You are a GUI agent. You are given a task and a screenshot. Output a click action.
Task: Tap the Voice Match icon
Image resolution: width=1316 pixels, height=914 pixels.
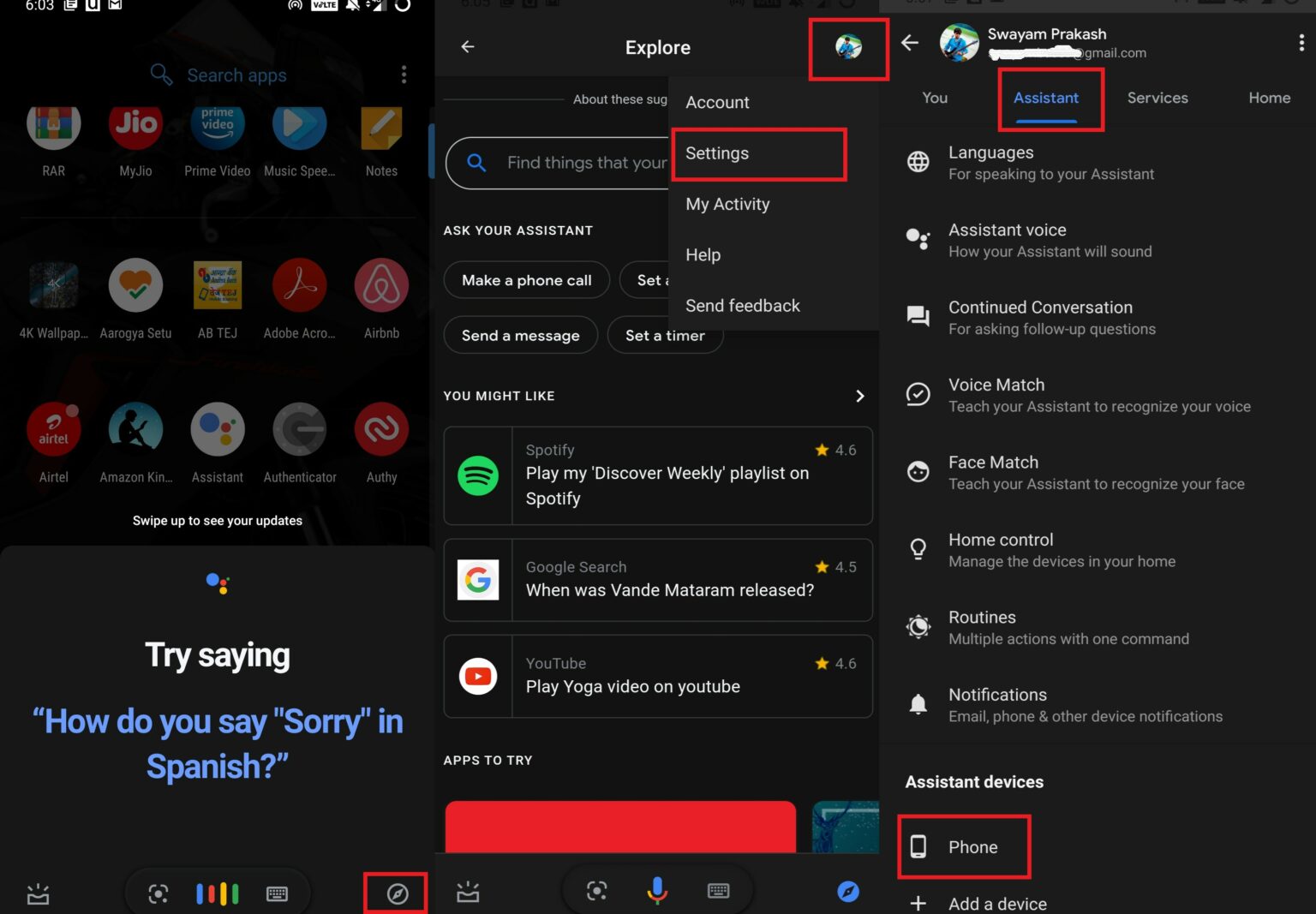(918, 395)
